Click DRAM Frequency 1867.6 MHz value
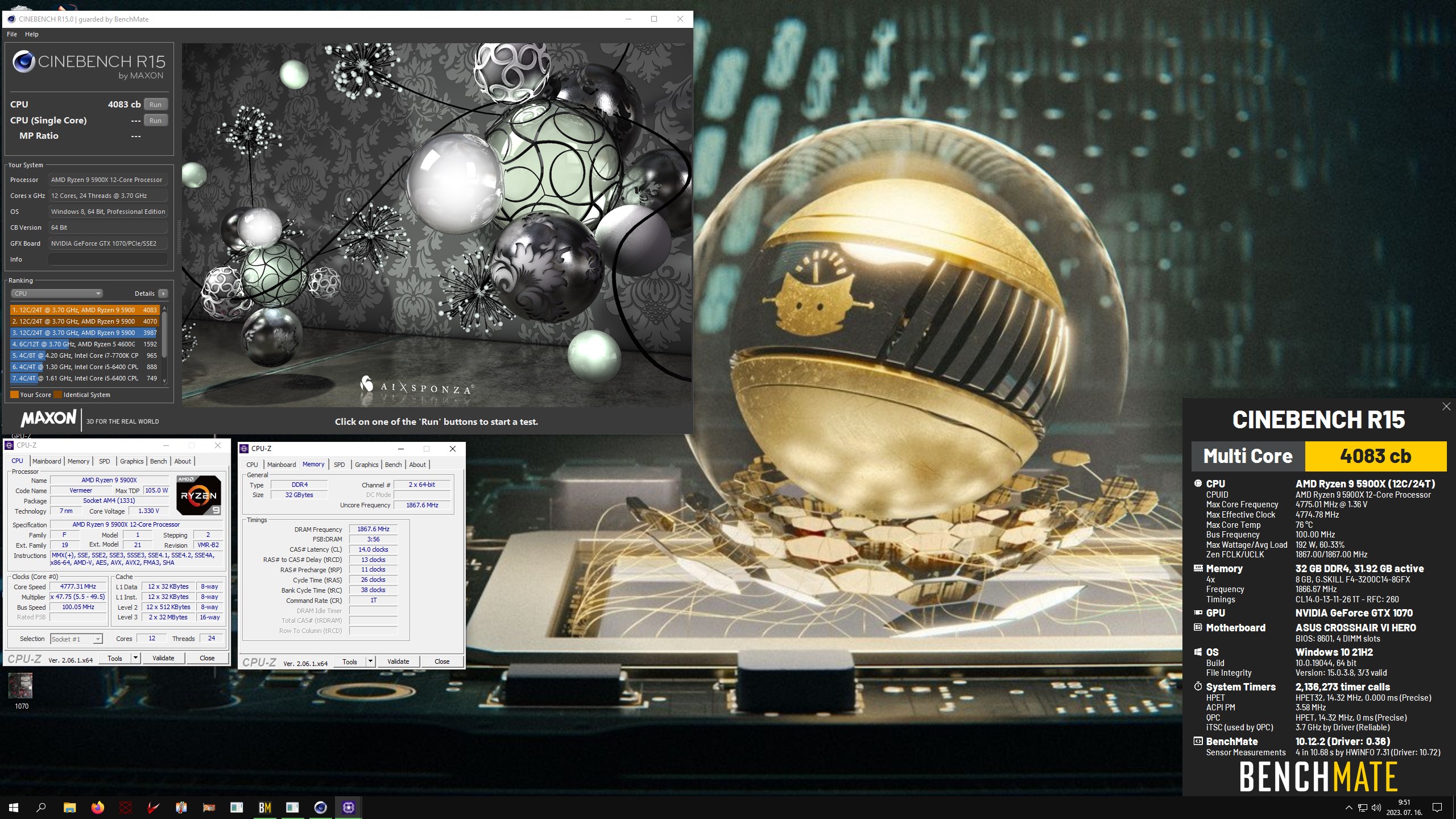 coord(373,529)
